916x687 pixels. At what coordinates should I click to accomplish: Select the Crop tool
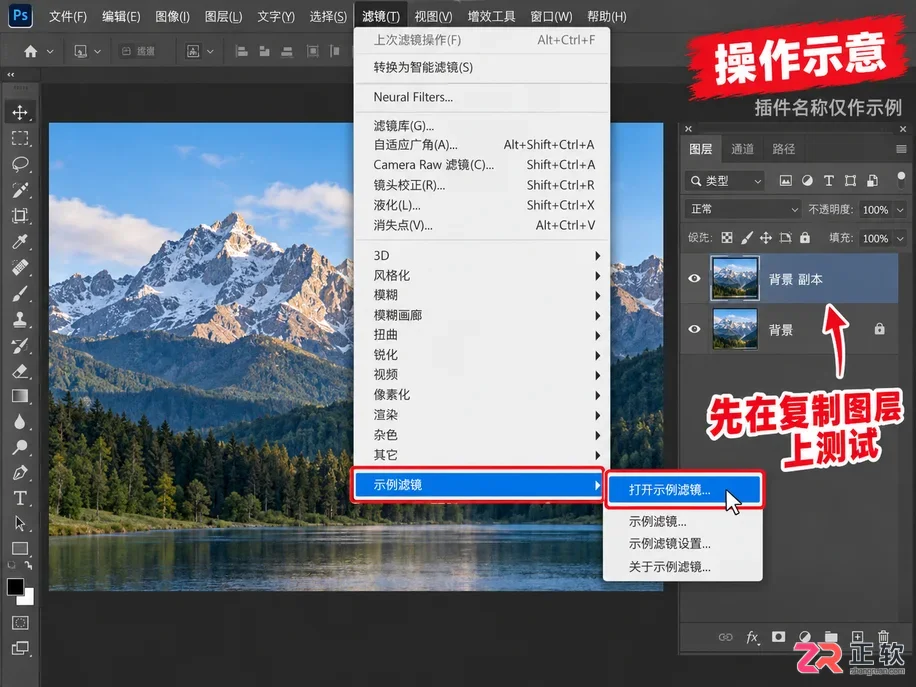coord(20,215)
